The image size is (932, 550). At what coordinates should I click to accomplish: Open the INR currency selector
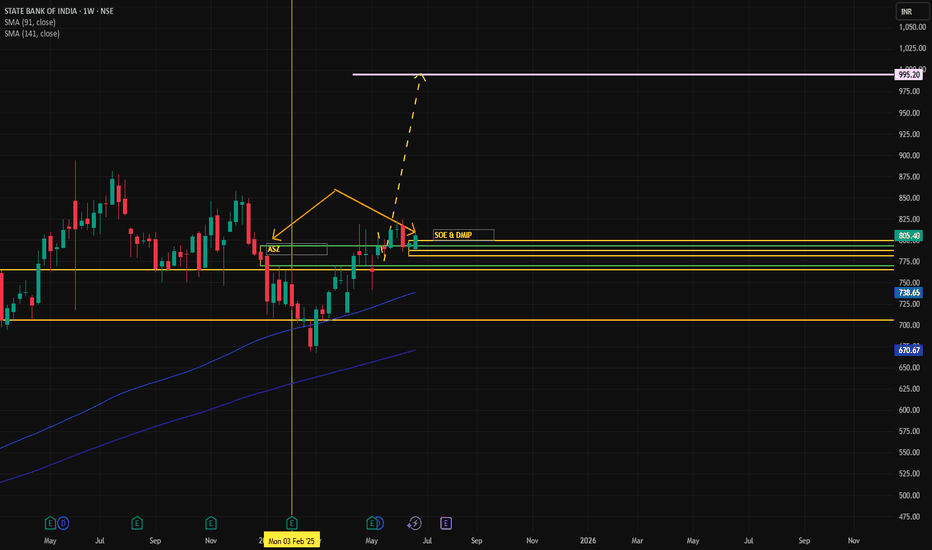[911, 11]
